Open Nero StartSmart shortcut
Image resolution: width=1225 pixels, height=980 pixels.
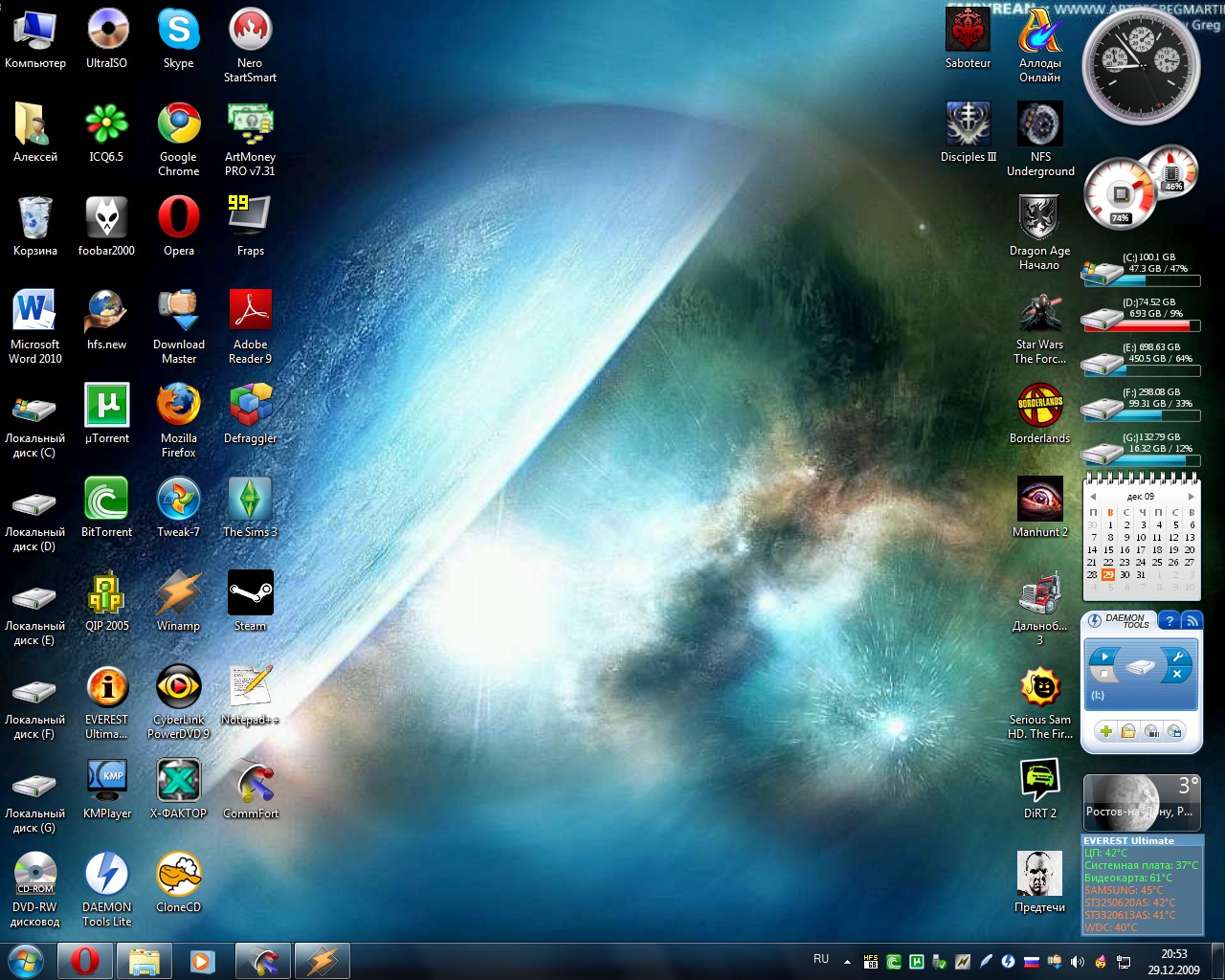tap(250, 45)
